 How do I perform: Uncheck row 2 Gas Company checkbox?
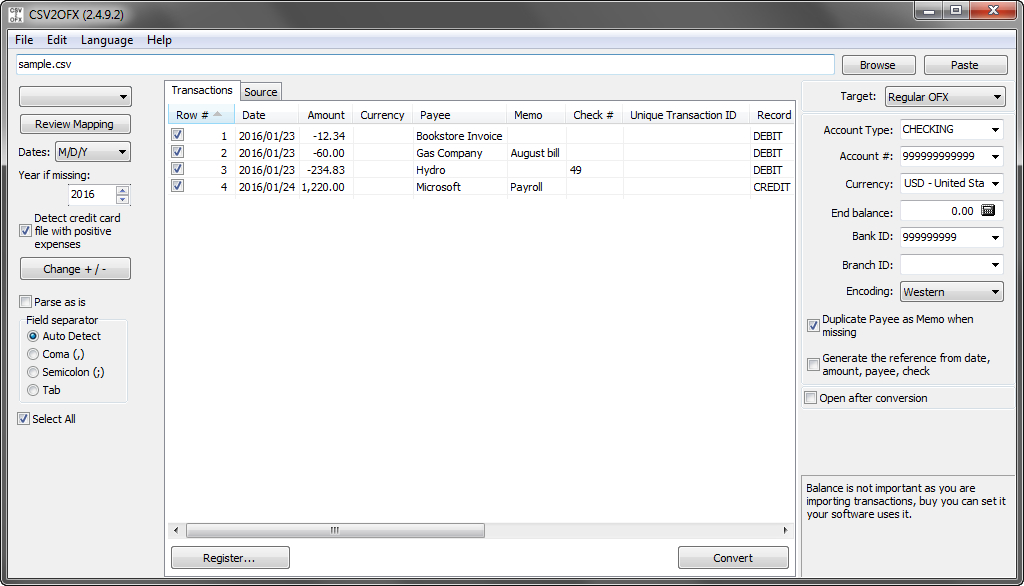tap(177, 152)
